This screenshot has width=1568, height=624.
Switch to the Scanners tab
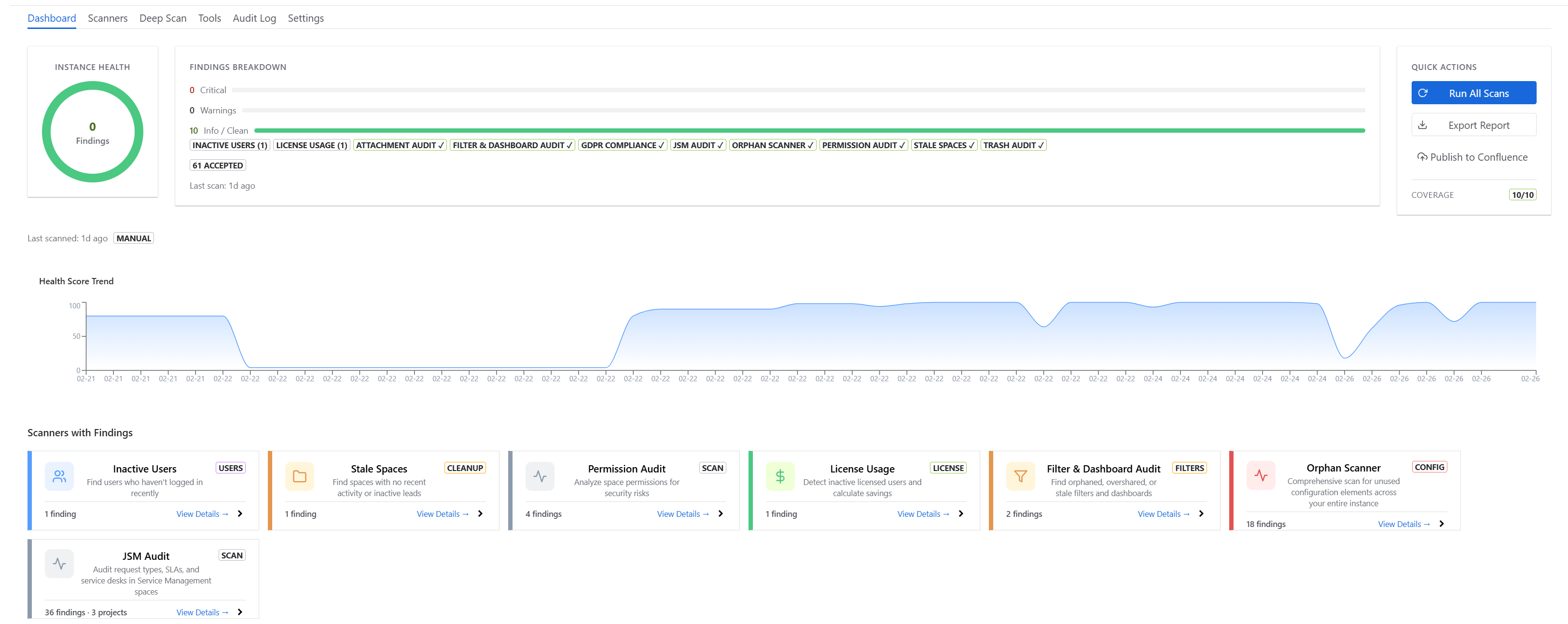[108, 18]
